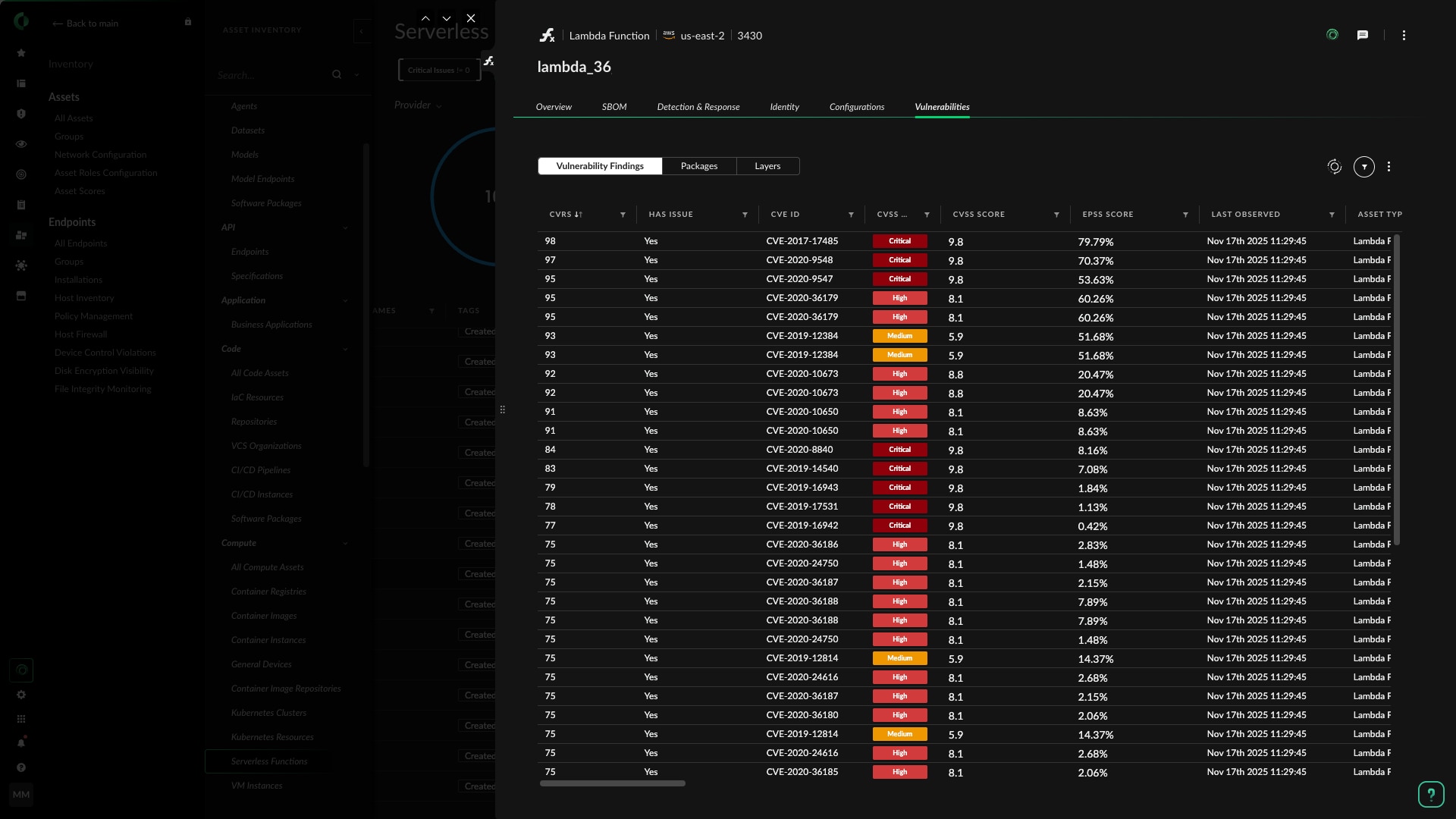Open the Lambda asset kebab menu
The height and width of the screenshot is (819, 1456).
point(1404,36)
